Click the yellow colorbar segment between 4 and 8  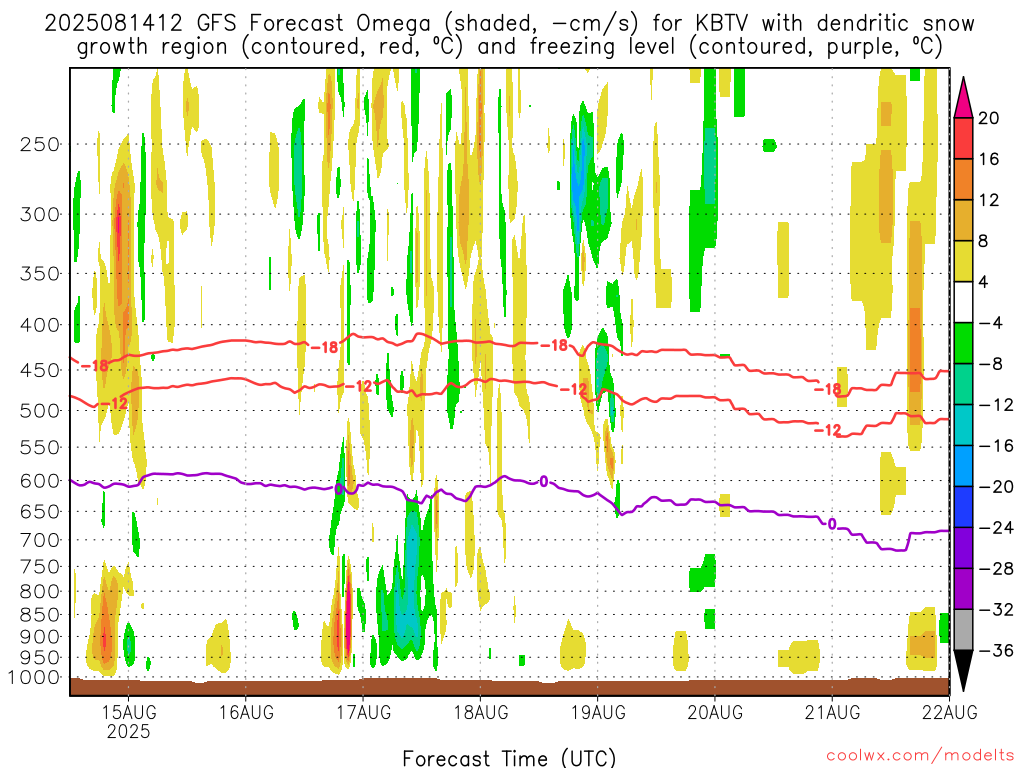963,261
